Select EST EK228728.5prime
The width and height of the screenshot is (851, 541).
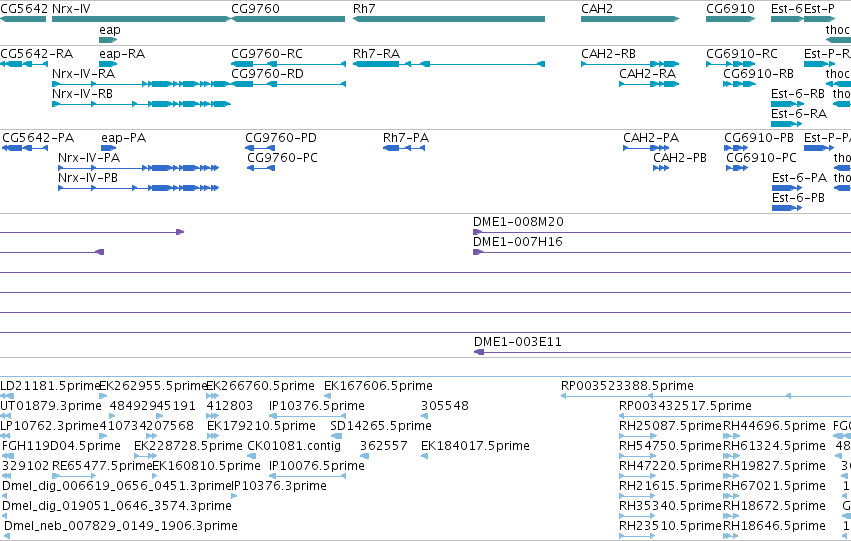pyautogui.click(x=188, y=446)
